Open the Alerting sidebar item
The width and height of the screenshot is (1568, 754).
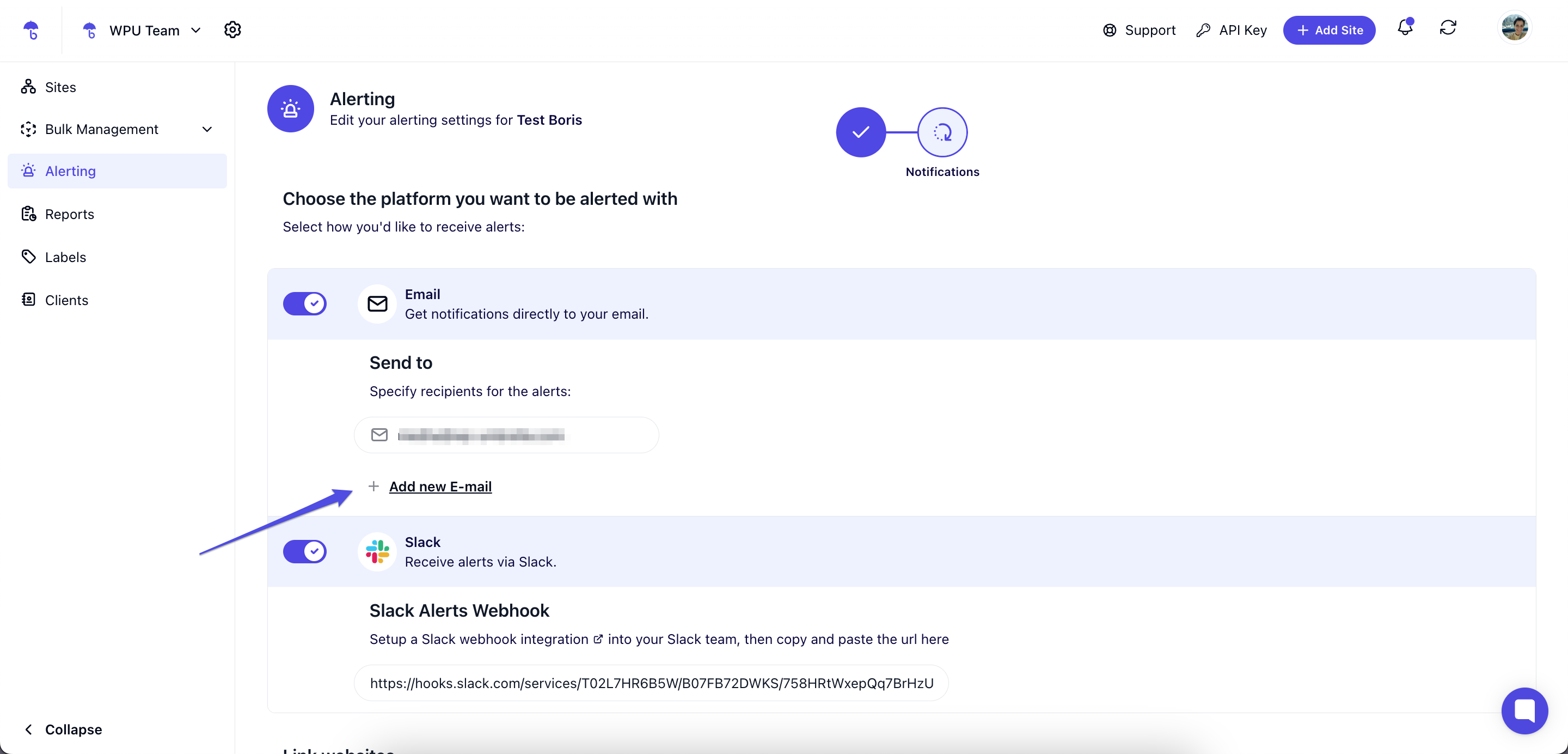pos(117,171)
